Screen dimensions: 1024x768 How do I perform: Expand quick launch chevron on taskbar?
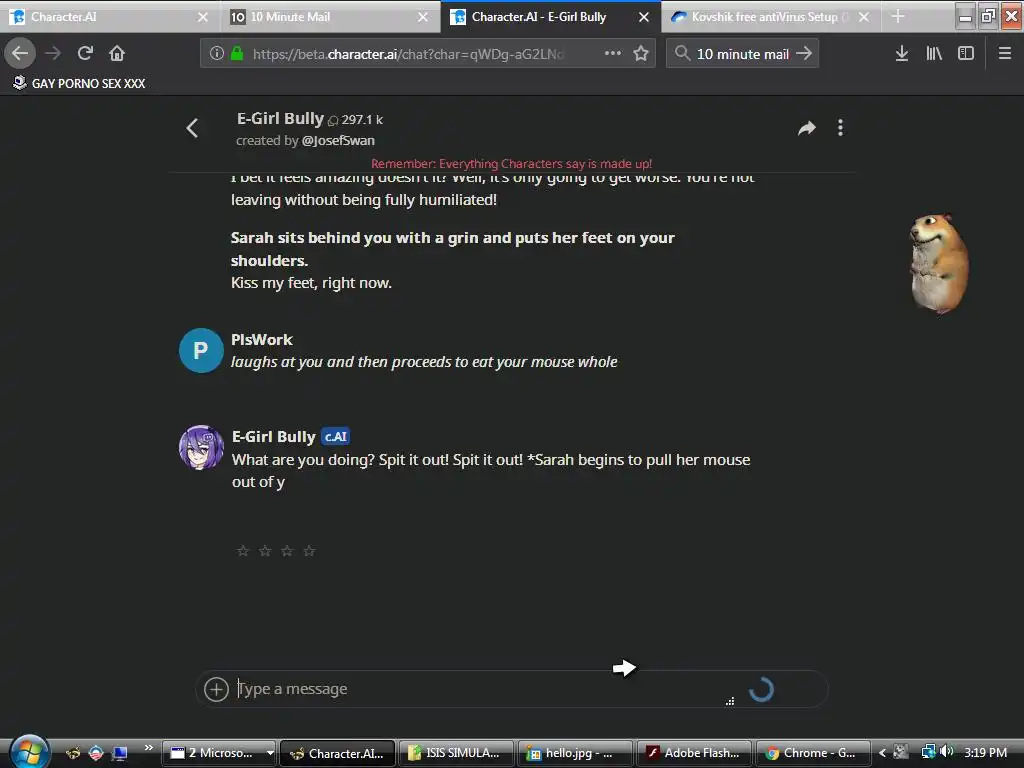click(x=148, y=747)
